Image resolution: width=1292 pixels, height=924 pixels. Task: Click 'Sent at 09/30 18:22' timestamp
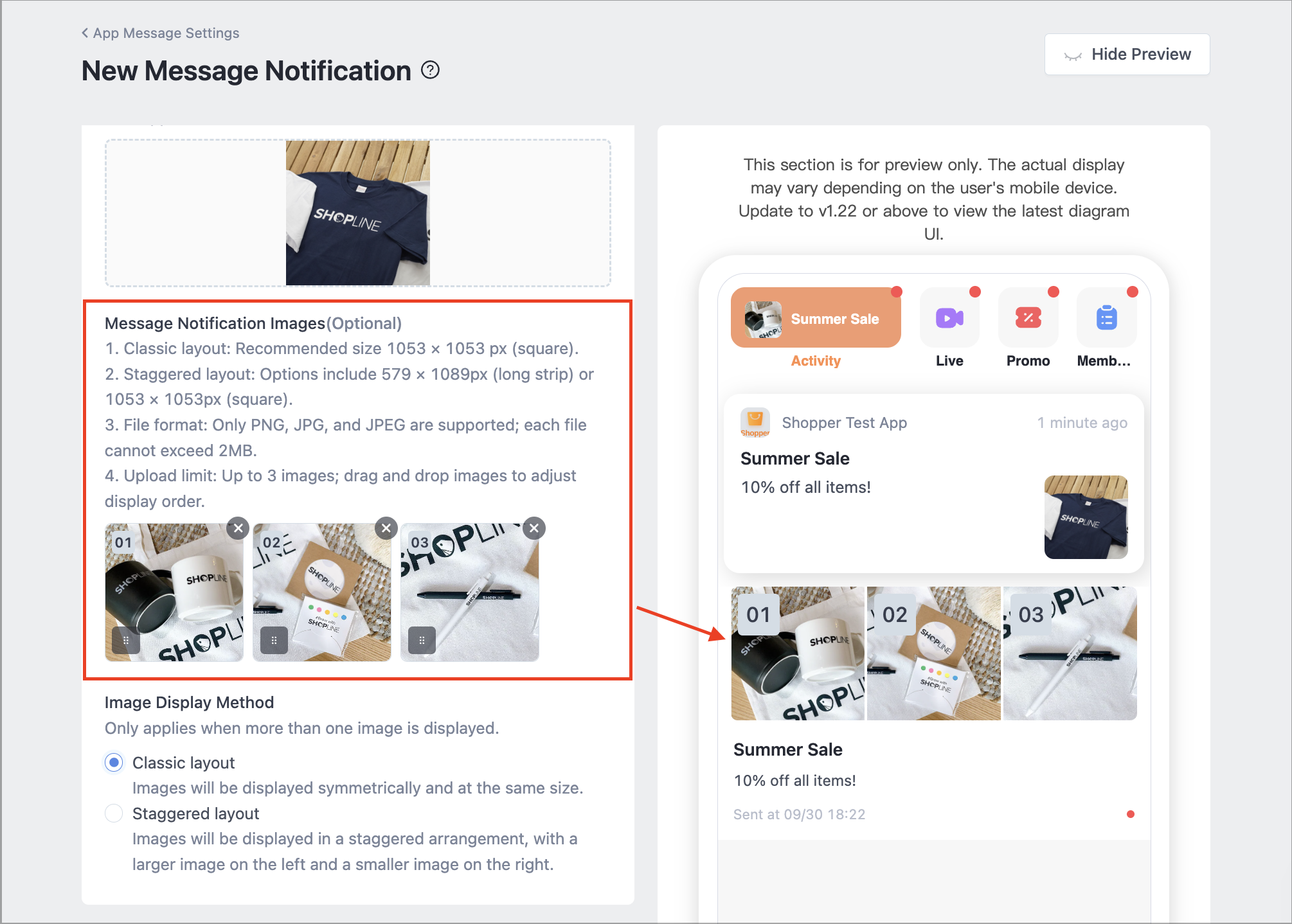(x=799, y=814)
